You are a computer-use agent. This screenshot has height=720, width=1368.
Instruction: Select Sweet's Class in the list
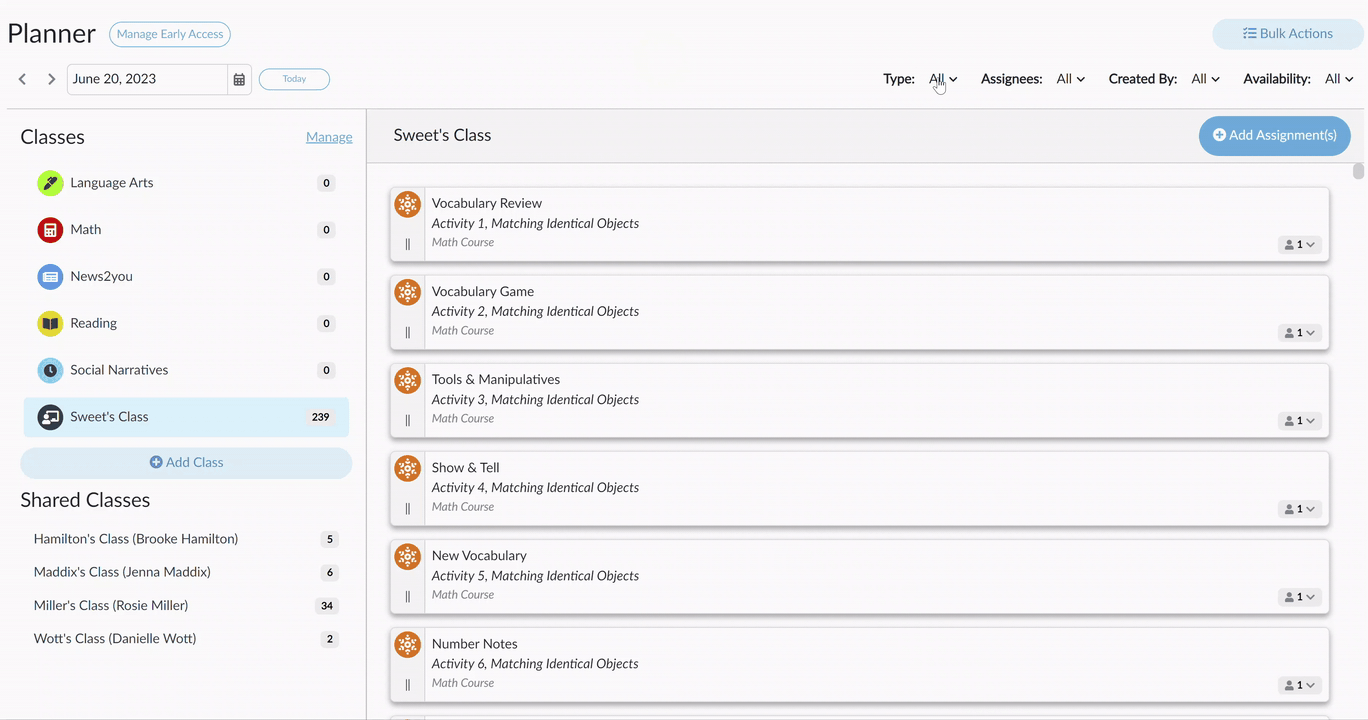(x=186, y=417)
